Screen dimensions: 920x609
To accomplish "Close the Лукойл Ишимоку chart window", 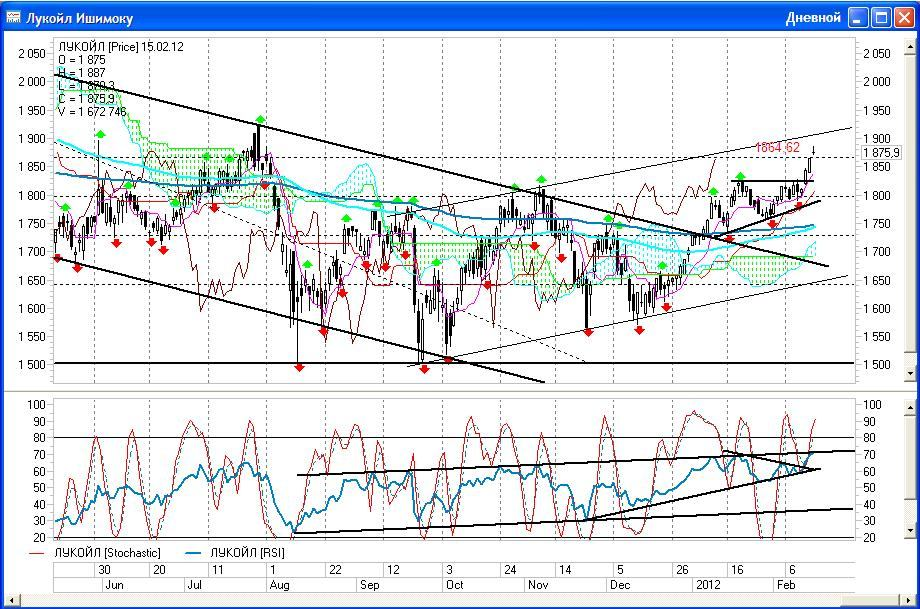I will (903, 18).
